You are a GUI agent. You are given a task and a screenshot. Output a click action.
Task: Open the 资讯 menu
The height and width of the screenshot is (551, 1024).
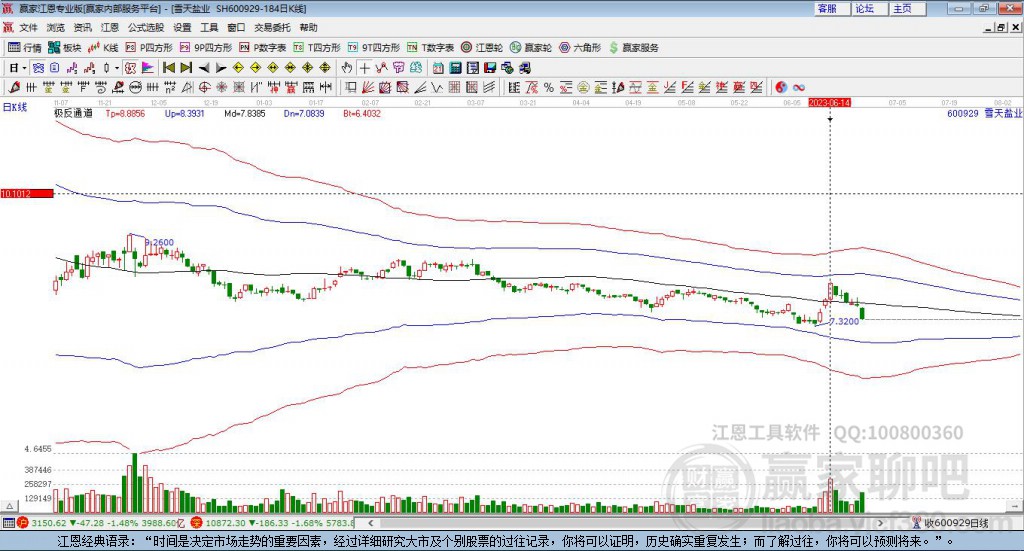pos(82,27)
